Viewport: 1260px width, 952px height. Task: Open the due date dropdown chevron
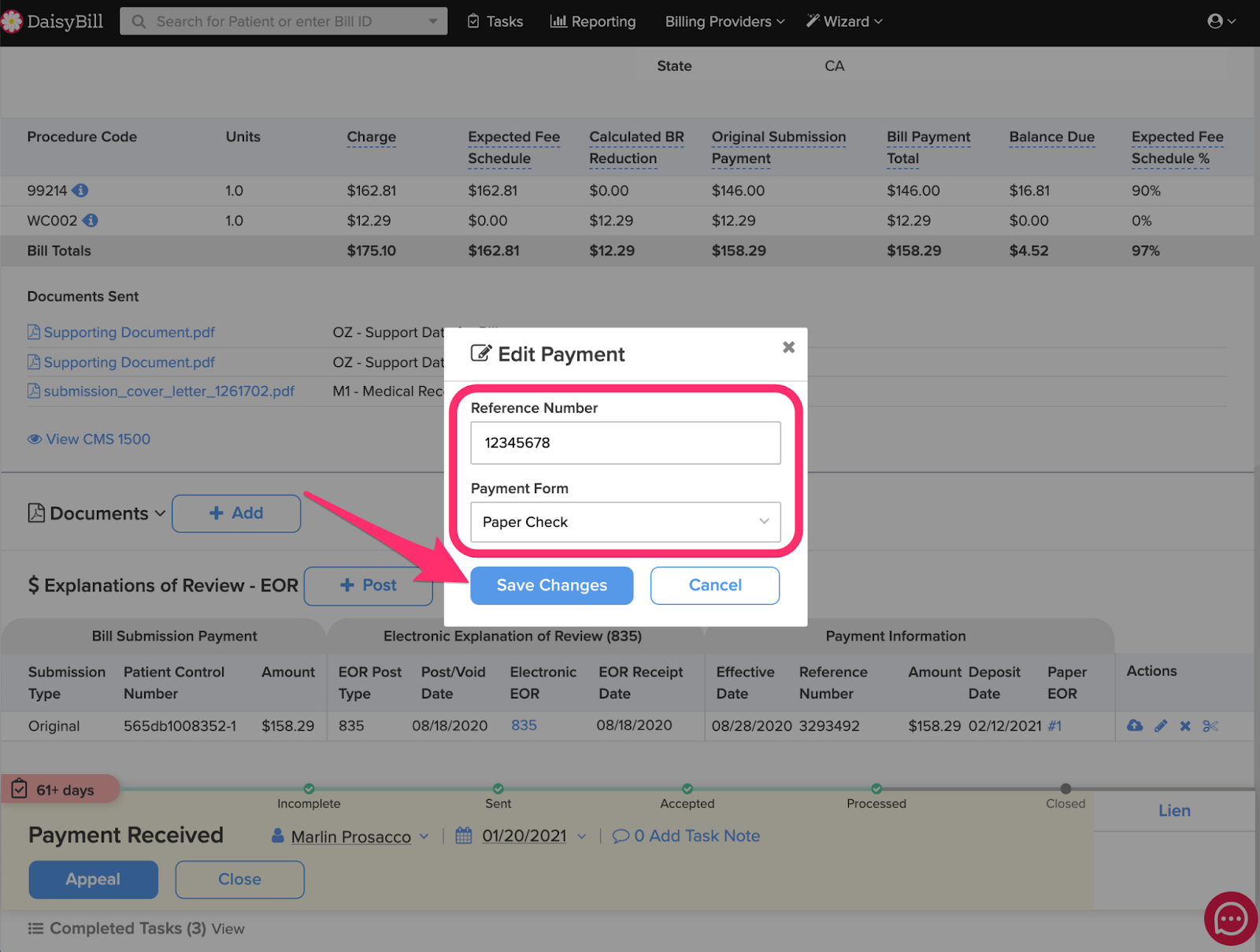click(582, 836)
